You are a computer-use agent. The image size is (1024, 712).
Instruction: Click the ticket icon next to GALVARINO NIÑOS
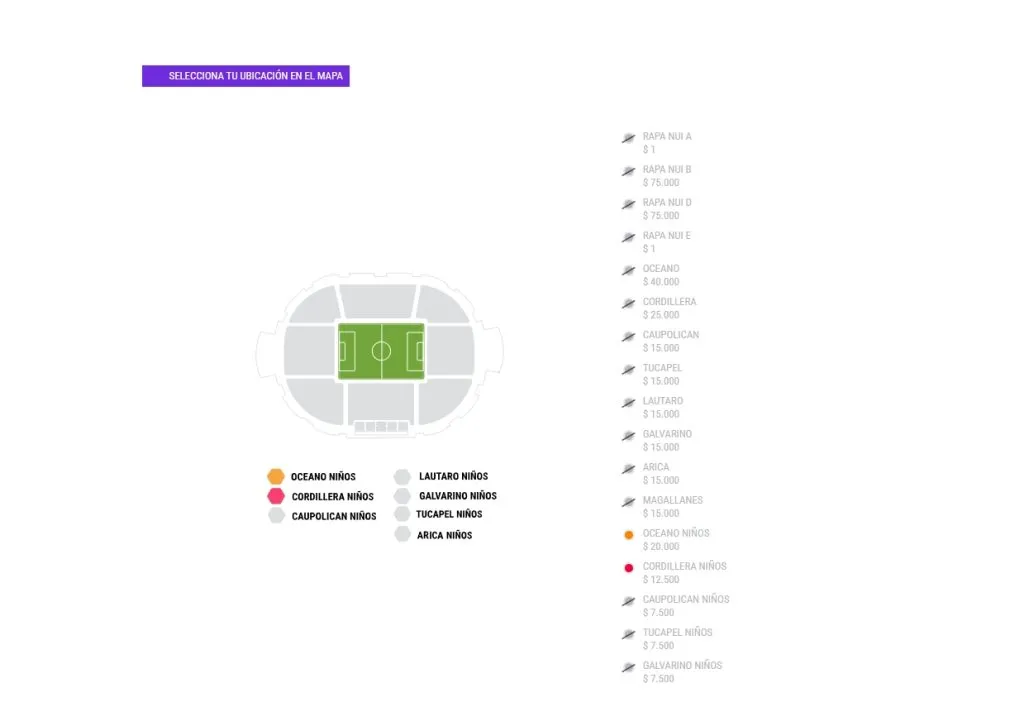[628, 666]
